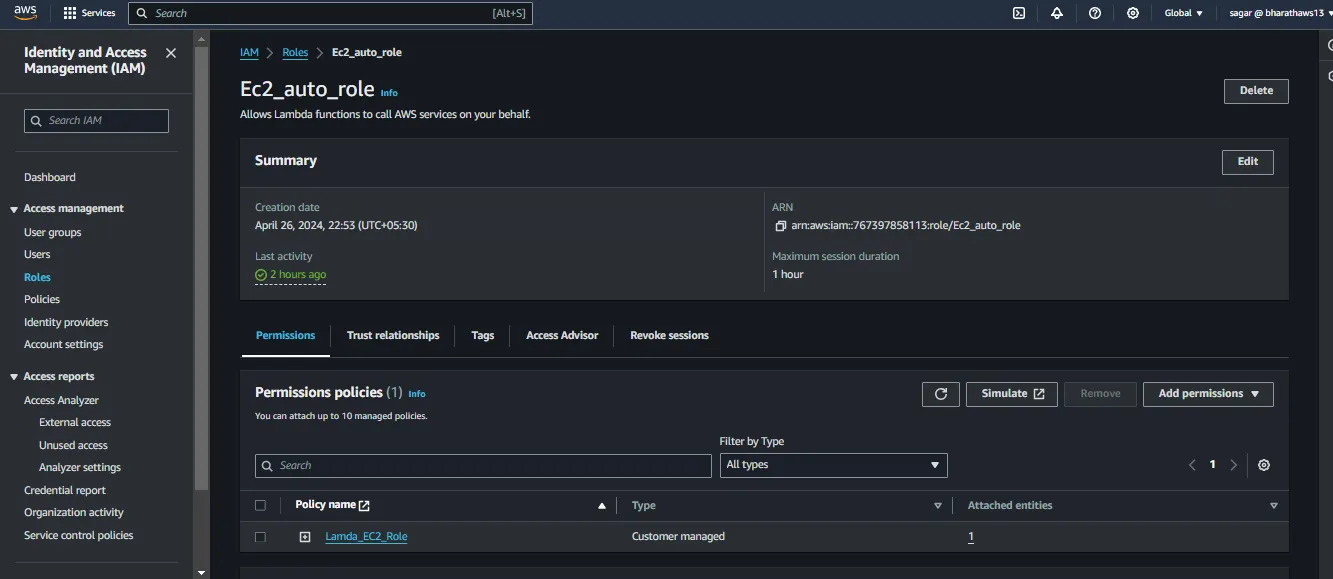
Task: Expand the Lamda_EC2_Role policy details
Action: pyautogui.click(x=305, y=537)
